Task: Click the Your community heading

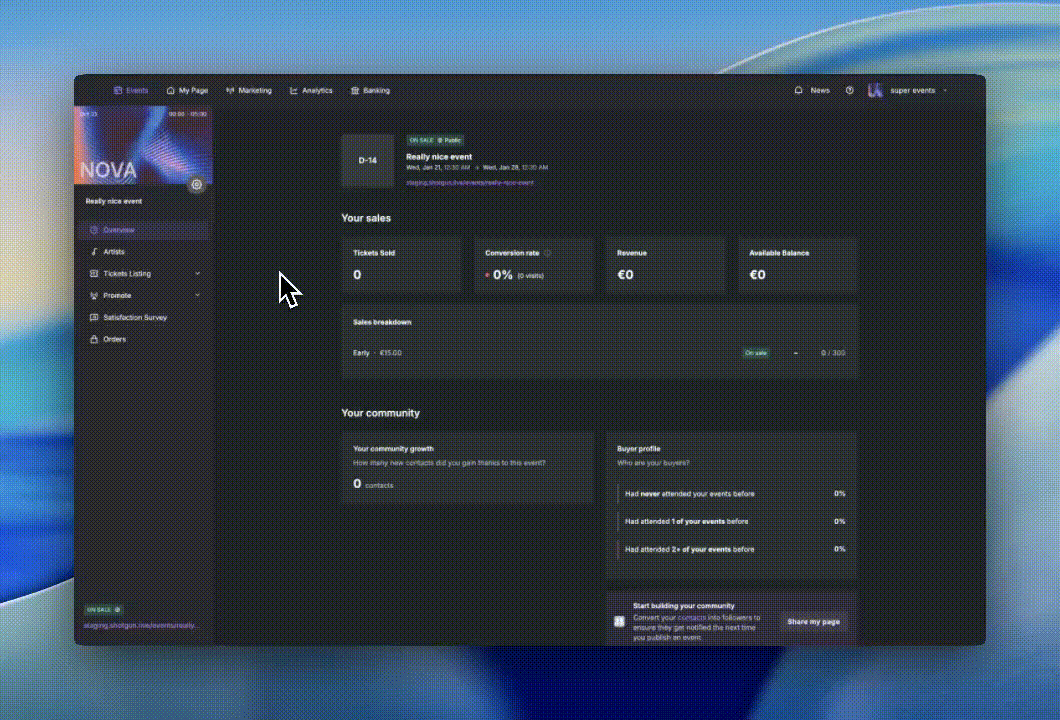Action: coord(381,413)
